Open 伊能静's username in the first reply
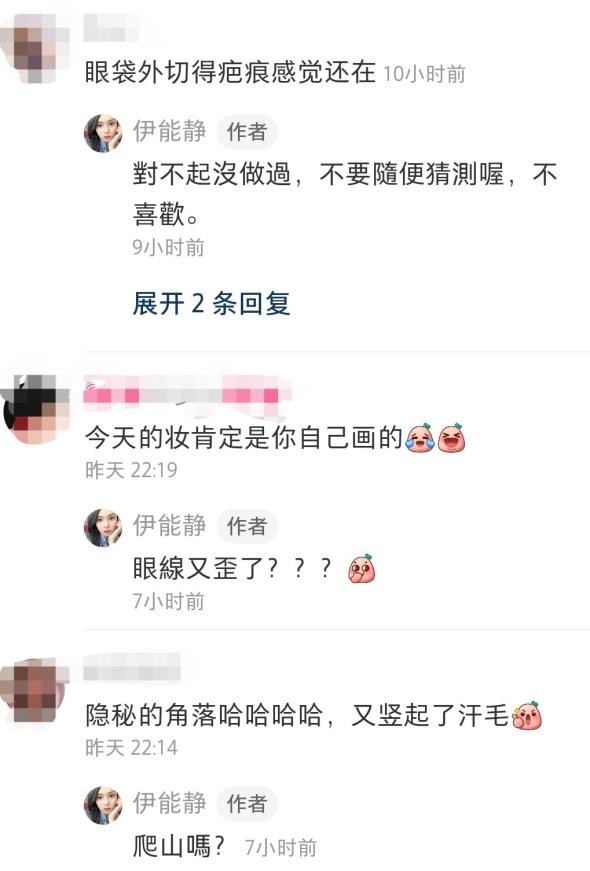 tap(169, 132)
